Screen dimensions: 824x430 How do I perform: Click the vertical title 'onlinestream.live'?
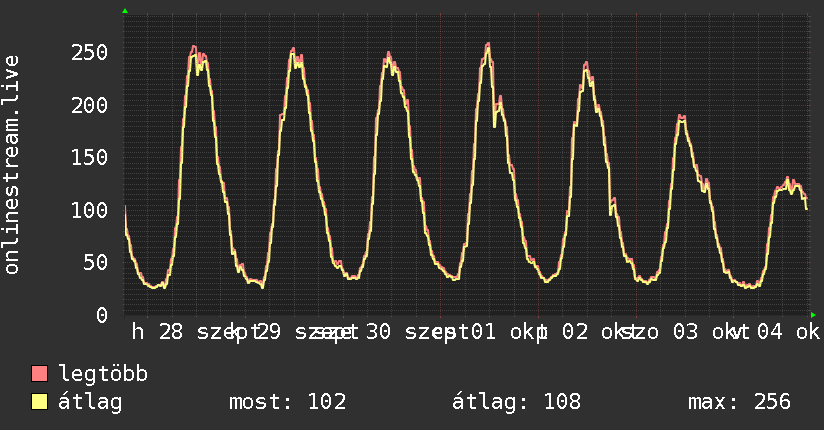[x=11, y=165]
